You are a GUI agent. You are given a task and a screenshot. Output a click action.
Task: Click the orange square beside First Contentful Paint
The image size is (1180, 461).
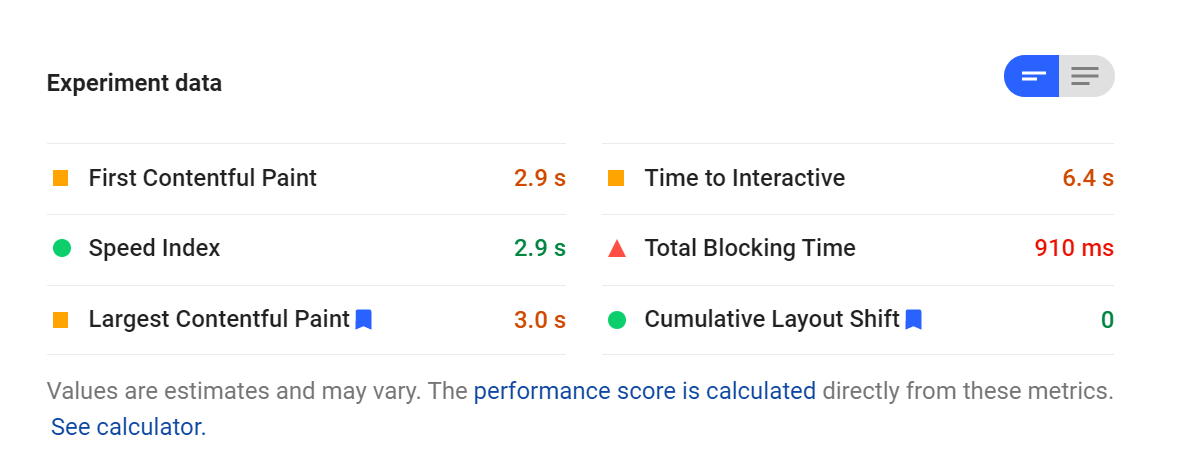[x=61, y=178]
